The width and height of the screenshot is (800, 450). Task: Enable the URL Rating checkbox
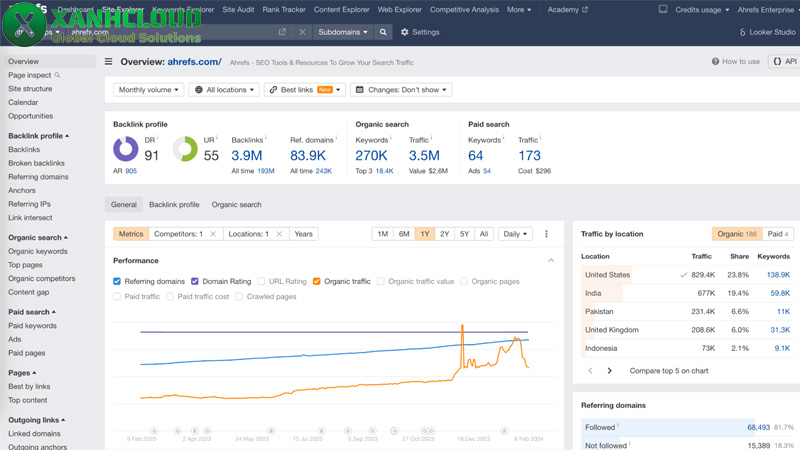click(261, 282)
